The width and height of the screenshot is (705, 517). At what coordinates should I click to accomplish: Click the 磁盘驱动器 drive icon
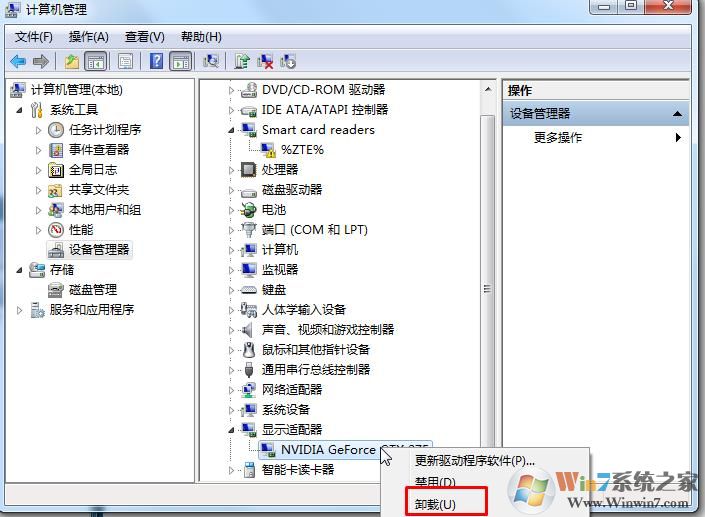(248, 191)
